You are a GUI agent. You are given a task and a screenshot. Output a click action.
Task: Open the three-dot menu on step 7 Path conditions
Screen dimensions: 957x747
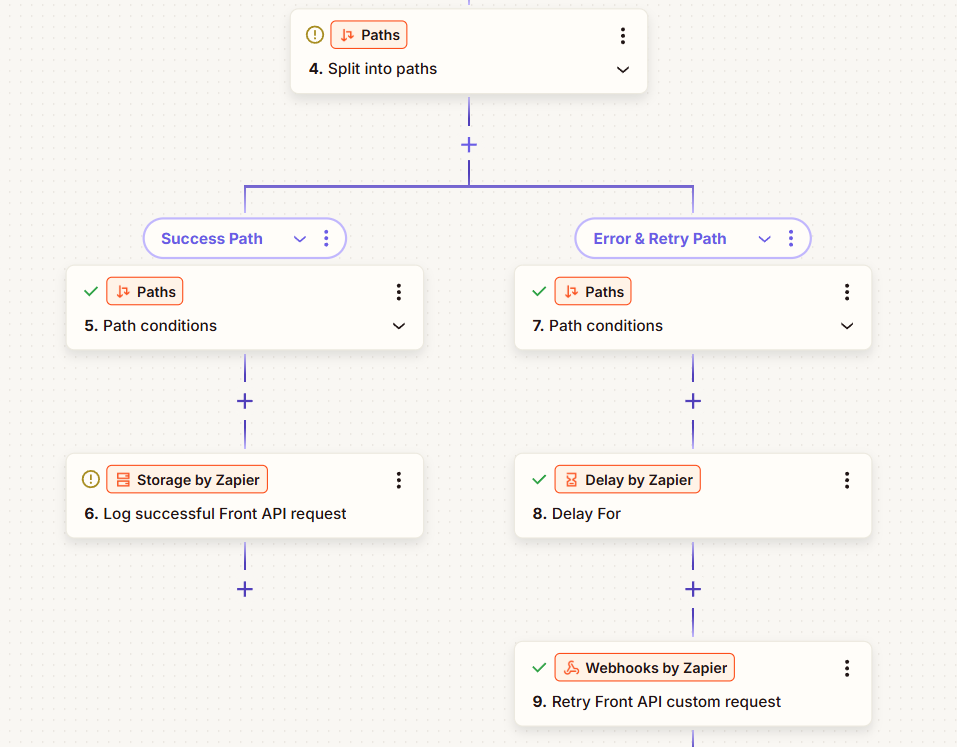pos(847,292)
